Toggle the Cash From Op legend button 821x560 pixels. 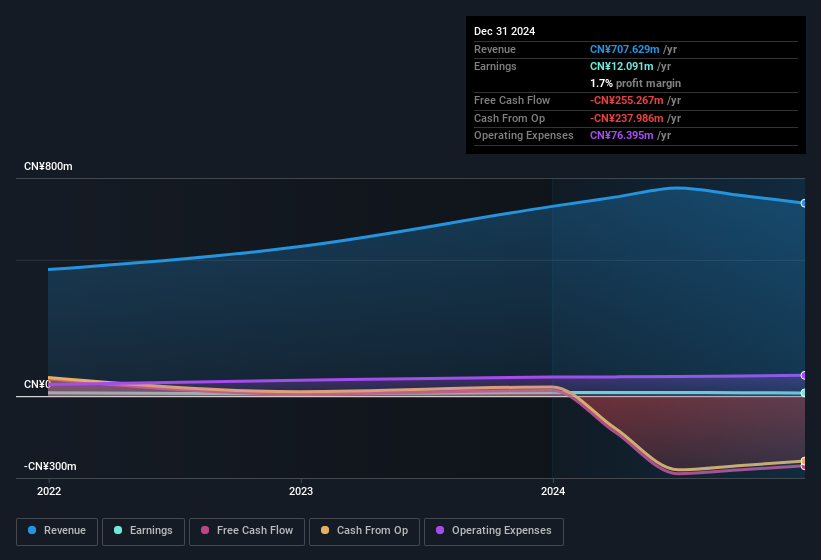[x=364, y=531]
